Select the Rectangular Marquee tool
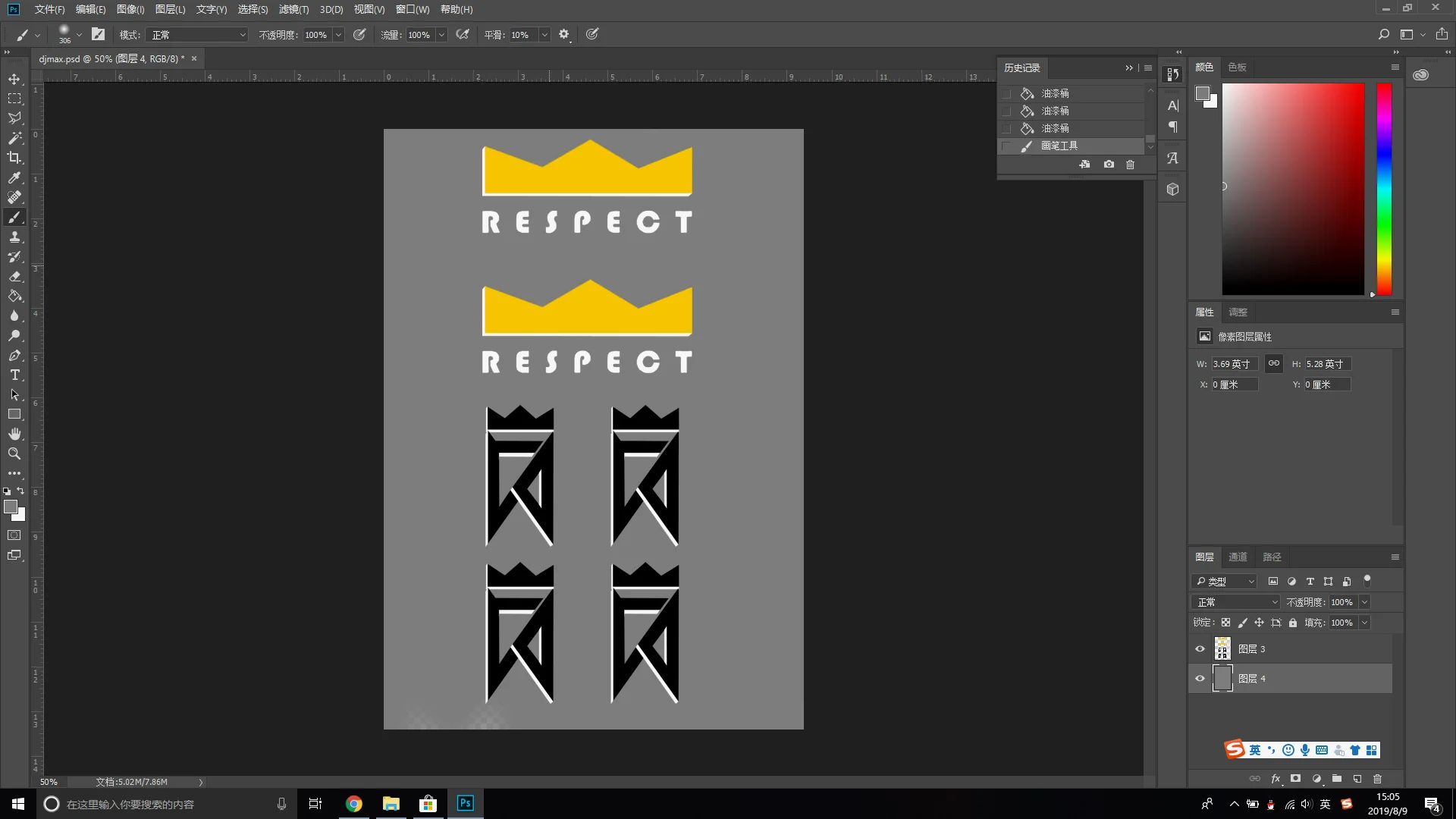This screenshot has height=819, width=1456. tap(14, 99)
